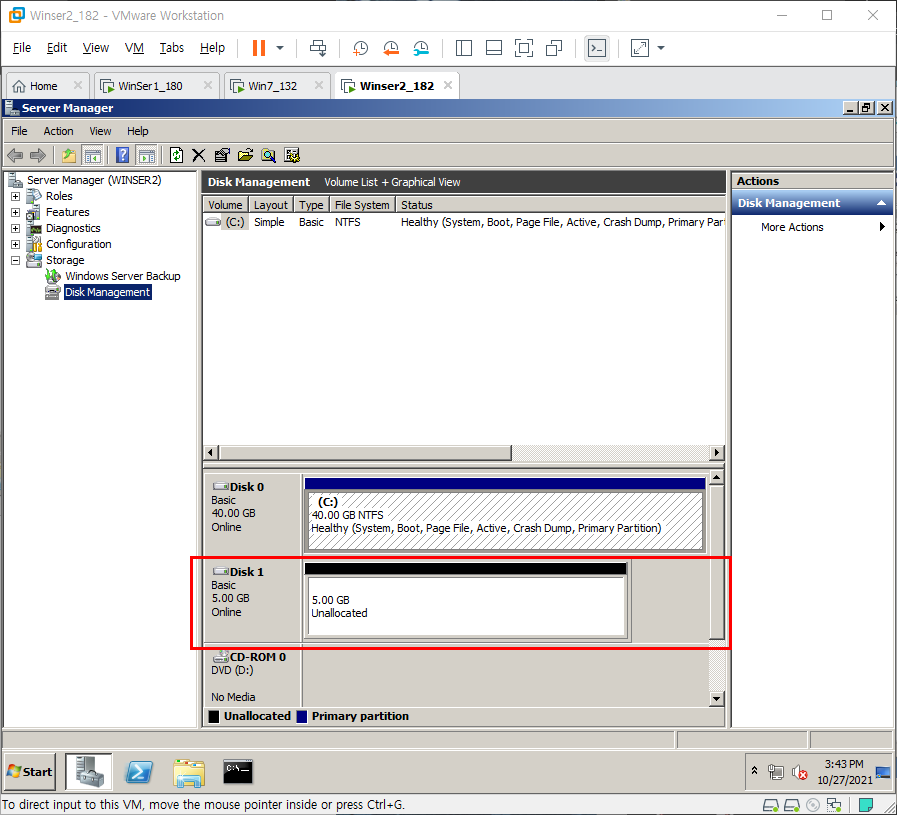Click the Forward arrow in Server Manager toolbar
This screenshot has height=815, width=897.
click(38, 155)
